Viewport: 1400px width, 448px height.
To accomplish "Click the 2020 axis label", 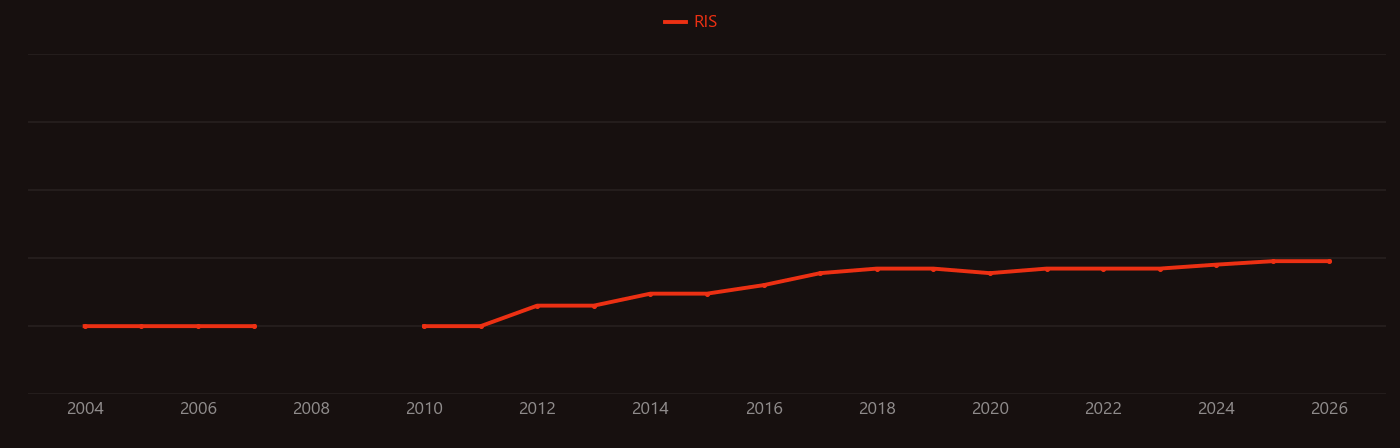I will click(990, 409).
